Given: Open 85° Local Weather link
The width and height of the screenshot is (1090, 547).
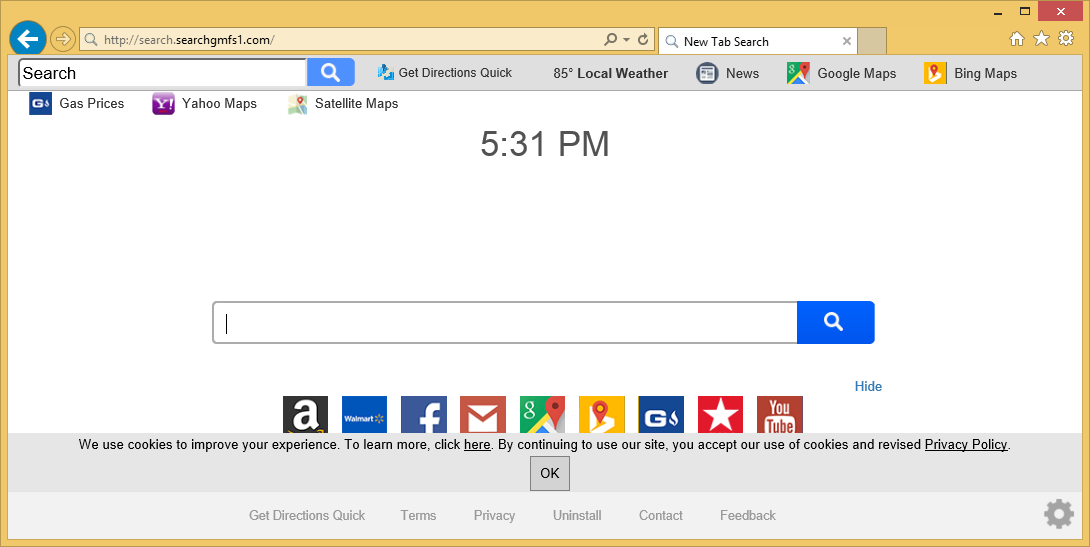Looking at the screenshot, I should 610,73.
